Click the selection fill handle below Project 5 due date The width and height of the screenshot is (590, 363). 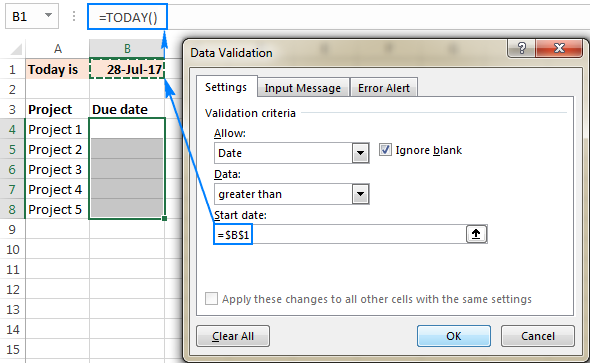tap(164, 218)
